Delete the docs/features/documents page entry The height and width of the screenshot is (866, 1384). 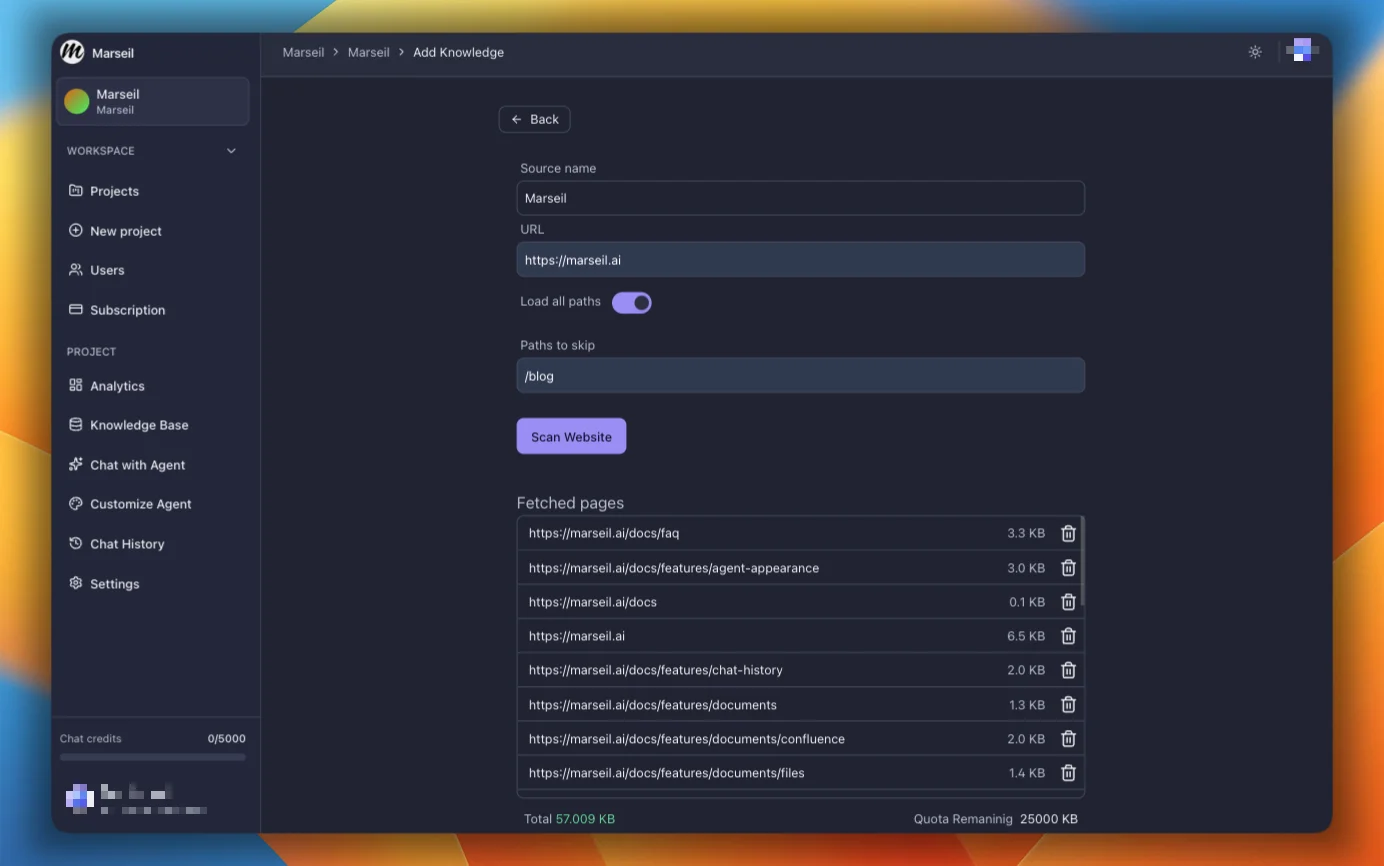(x=1068, y=705)
